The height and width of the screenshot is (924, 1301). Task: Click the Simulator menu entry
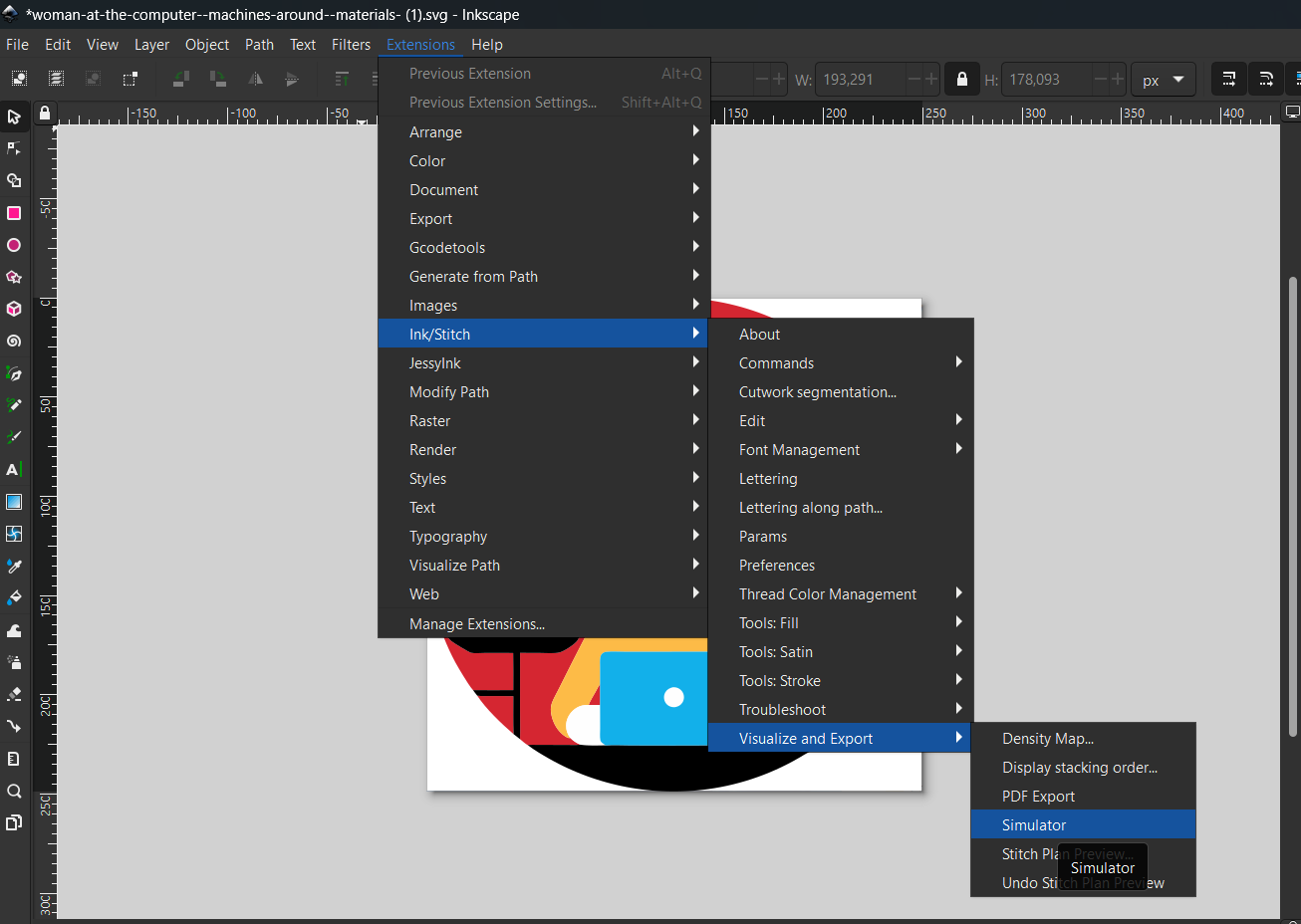(x=1083, y=824)
